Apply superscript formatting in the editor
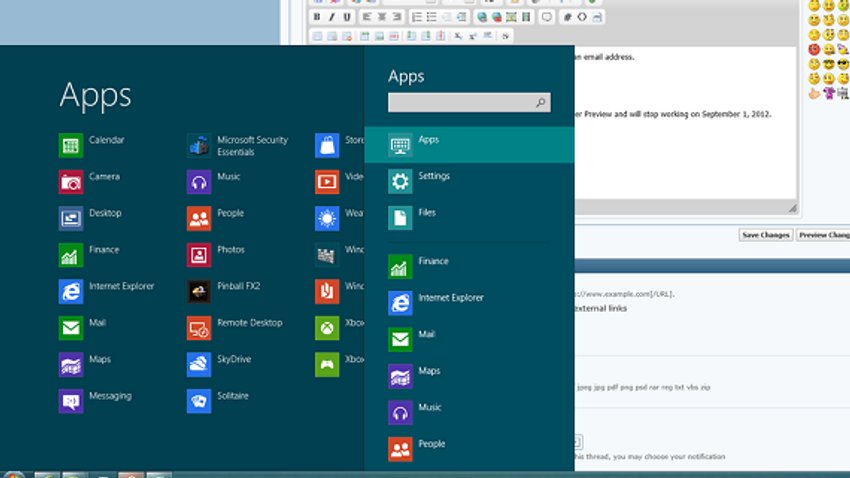The height and width of the screenshot is (478, 850). [473, 36]
